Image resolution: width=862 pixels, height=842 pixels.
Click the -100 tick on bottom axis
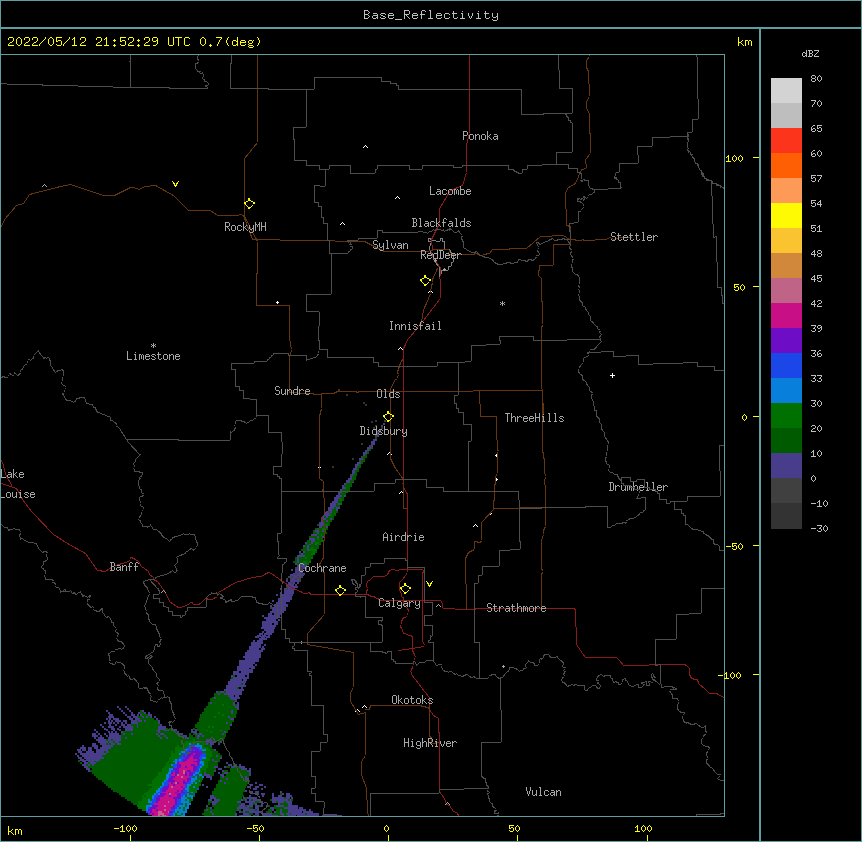point(125,828)
